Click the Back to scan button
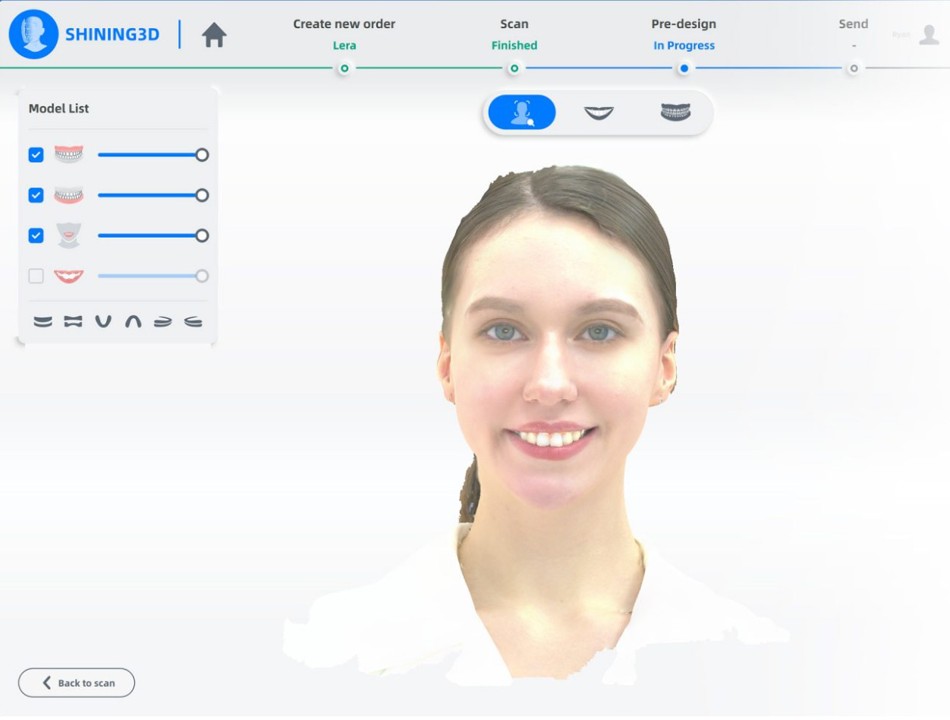The image size is (950, 720). coord(77,683)
